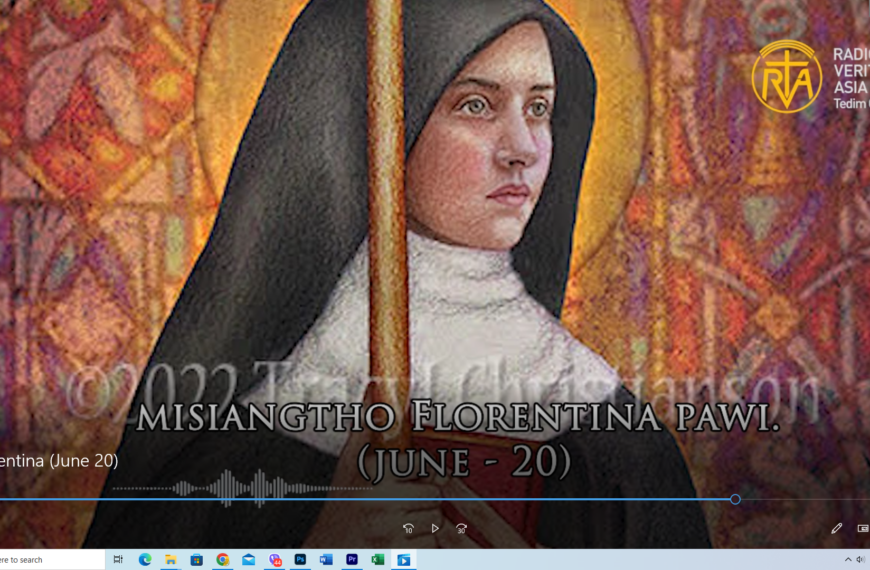The height and width of the screenshot is (570, 870).
Task: Open Microsoft Store from taskbar
Action: click(x=196, y=559)
